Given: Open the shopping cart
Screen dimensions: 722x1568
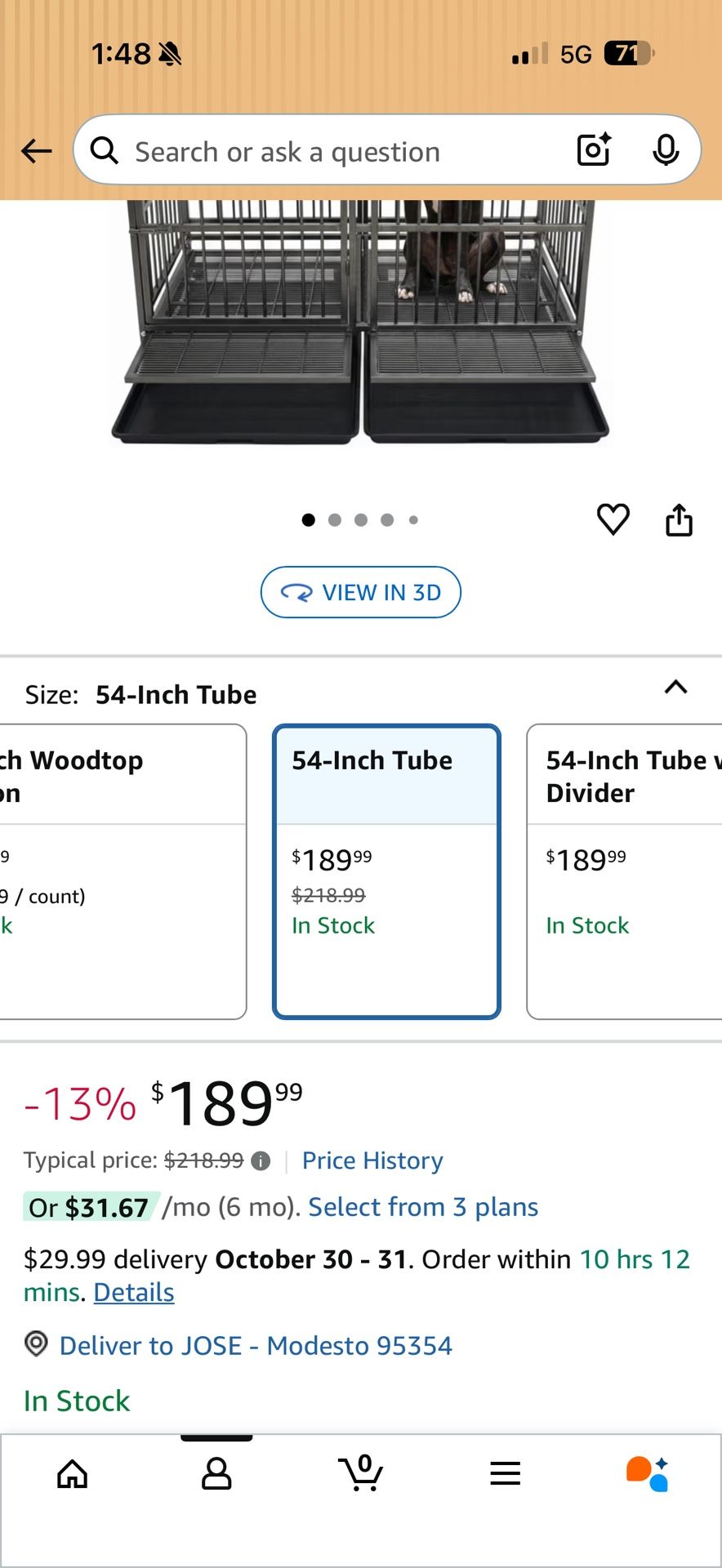Looking at the screenshot, I should coord(361,1474).
